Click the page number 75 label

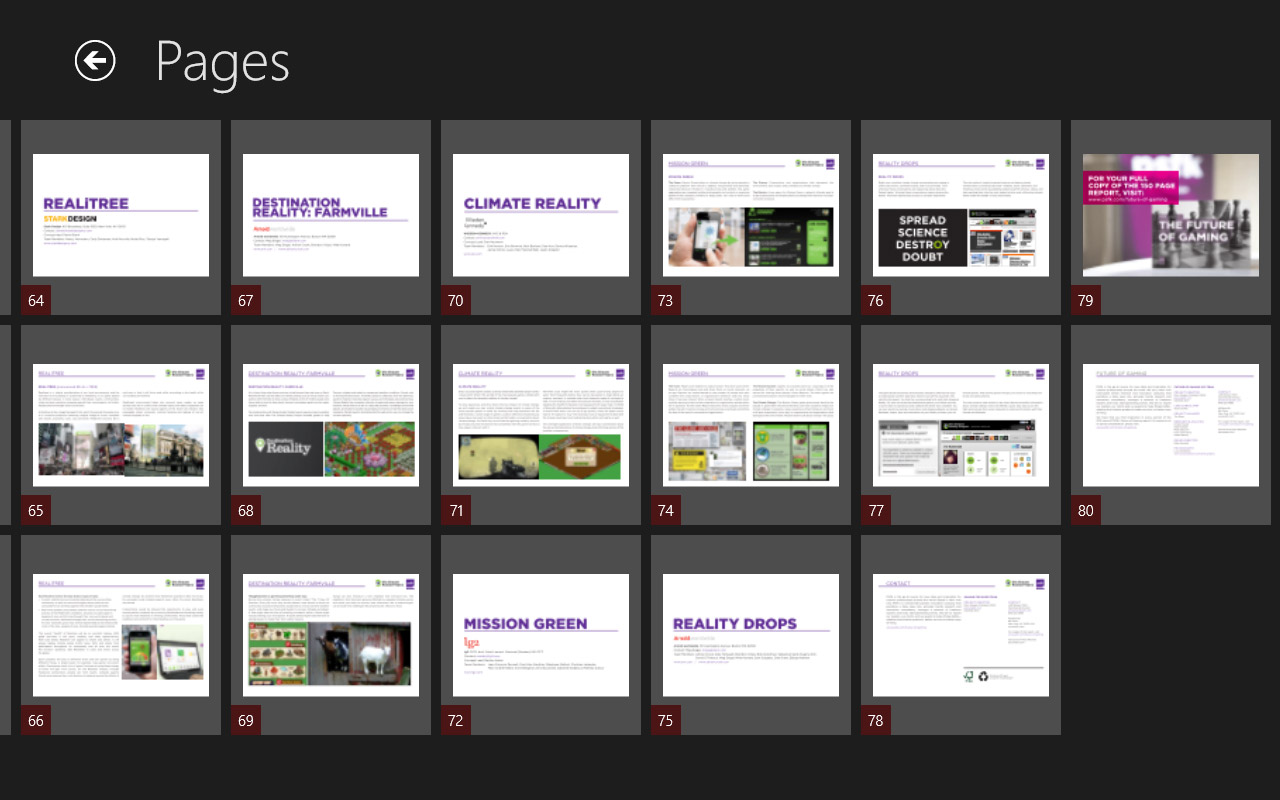tap(666, 720)
